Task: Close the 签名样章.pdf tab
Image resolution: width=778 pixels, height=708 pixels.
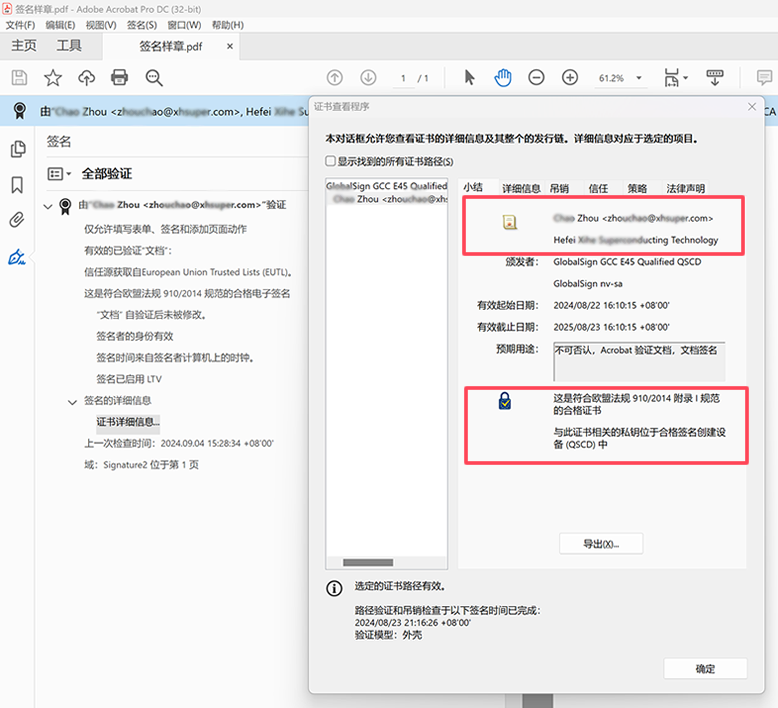Action: click(230, 46)
